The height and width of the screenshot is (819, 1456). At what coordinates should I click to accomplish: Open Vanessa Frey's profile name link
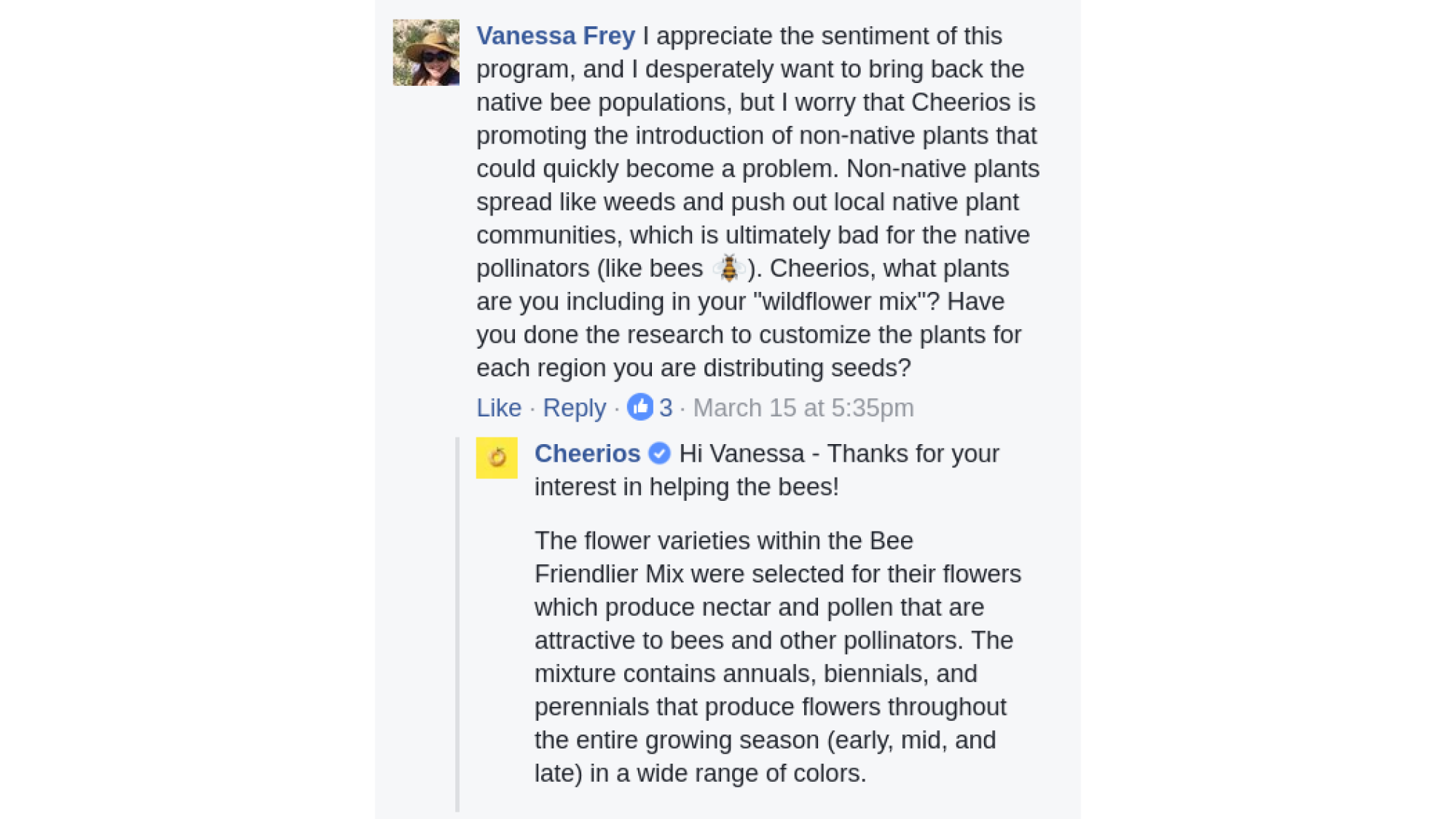(x=556, y=36)
